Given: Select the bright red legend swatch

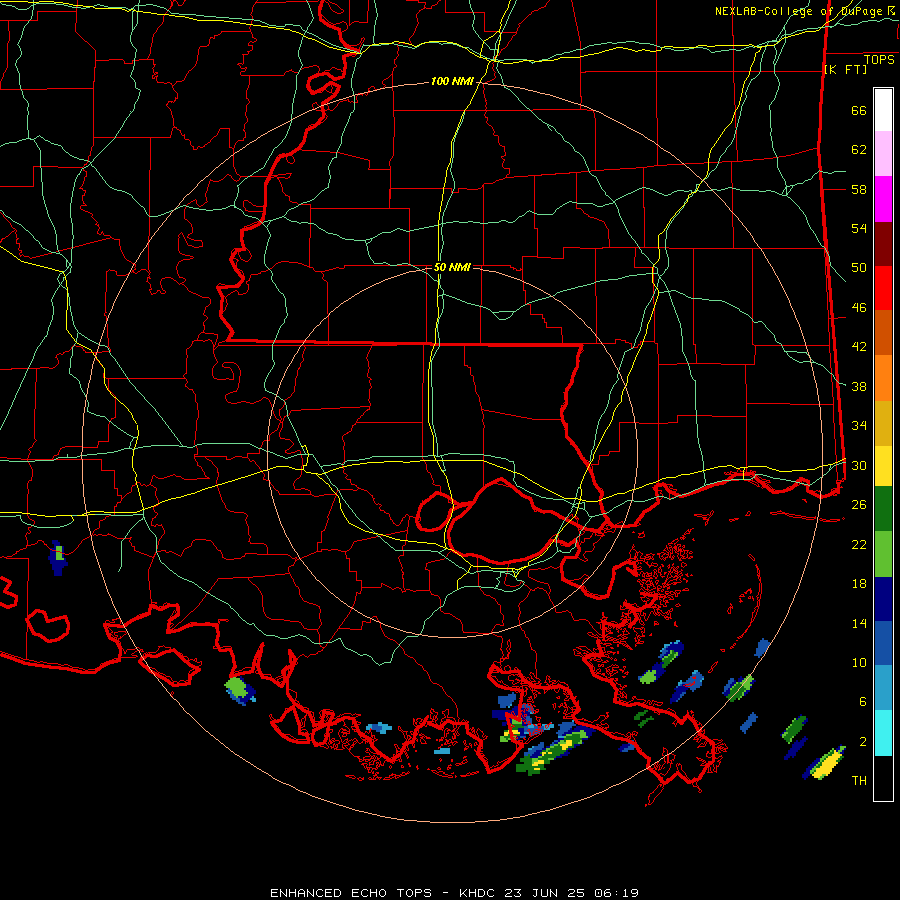Looking at the screenshot, I should click(883, 288).
